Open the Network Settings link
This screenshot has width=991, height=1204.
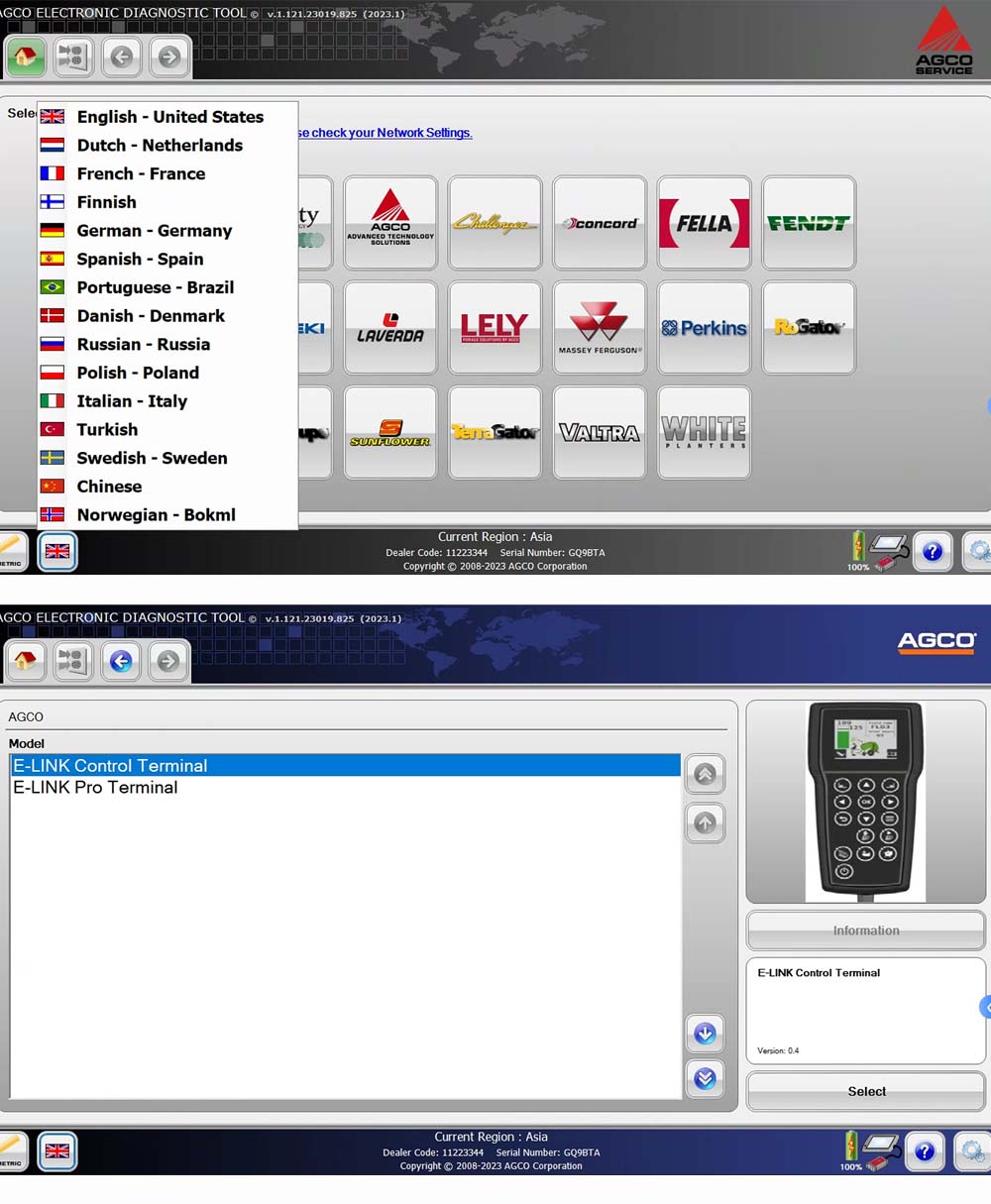point(385,133)
